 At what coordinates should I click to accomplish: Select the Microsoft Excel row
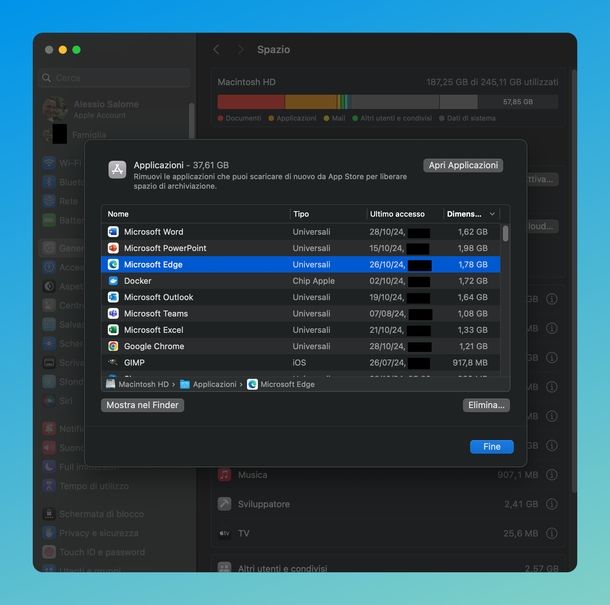coord(300,330)
